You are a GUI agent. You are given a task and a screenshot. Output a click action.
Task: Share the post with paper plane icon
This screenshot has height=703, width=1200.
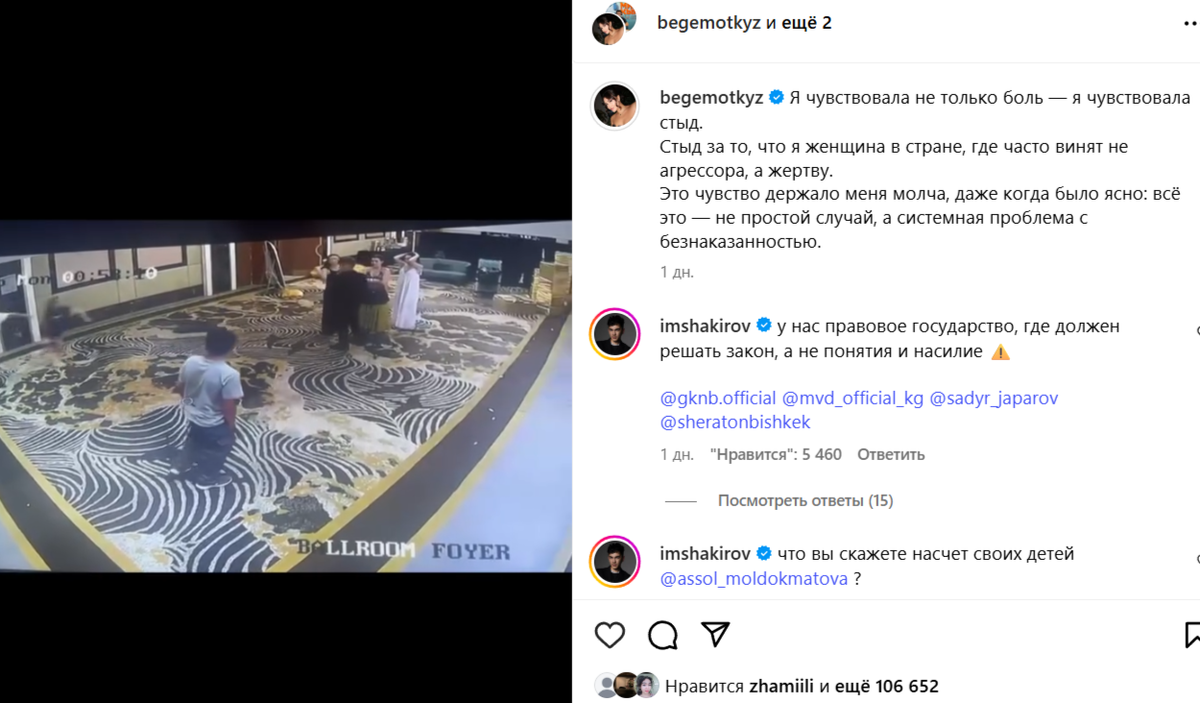click(714, 635)
